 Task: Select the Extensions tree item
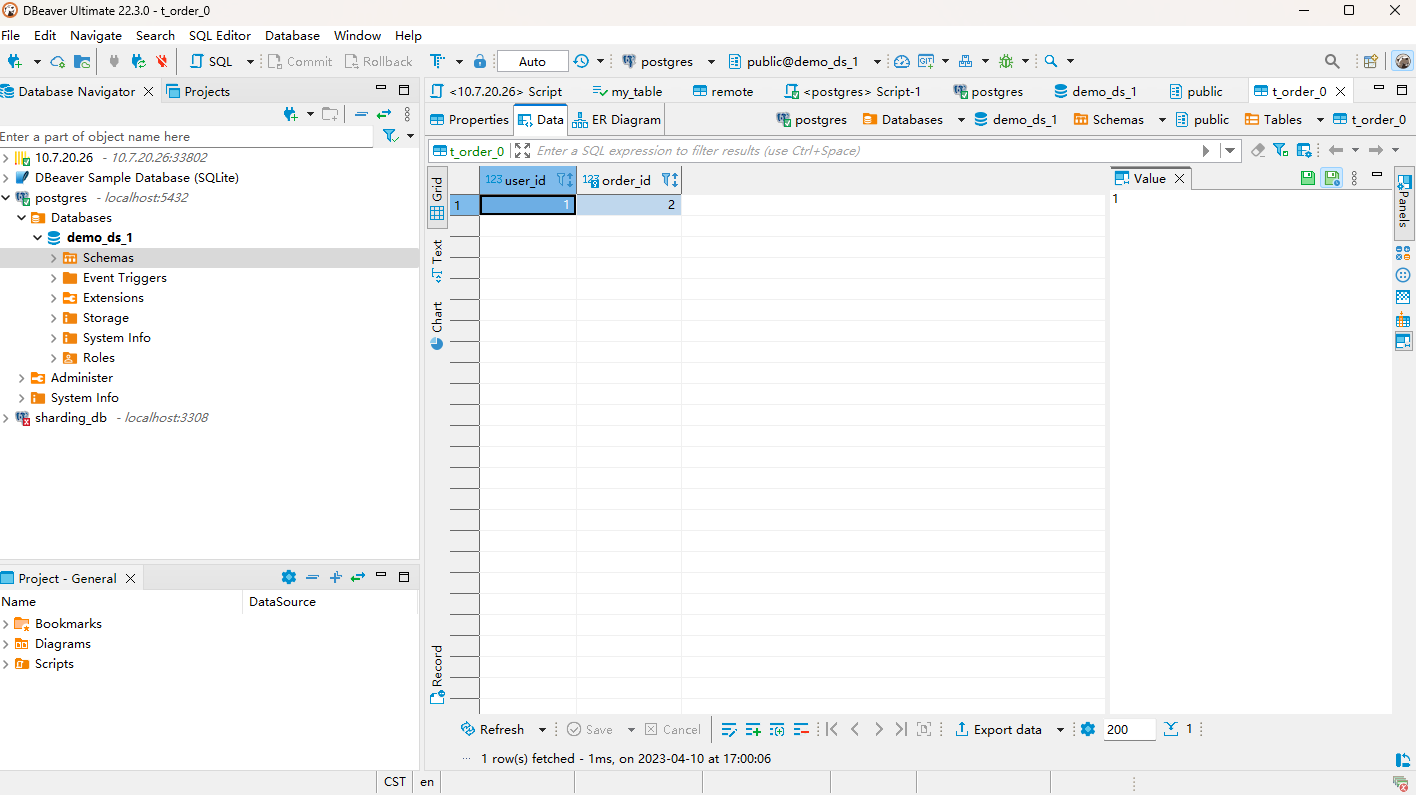click(113, 298)
